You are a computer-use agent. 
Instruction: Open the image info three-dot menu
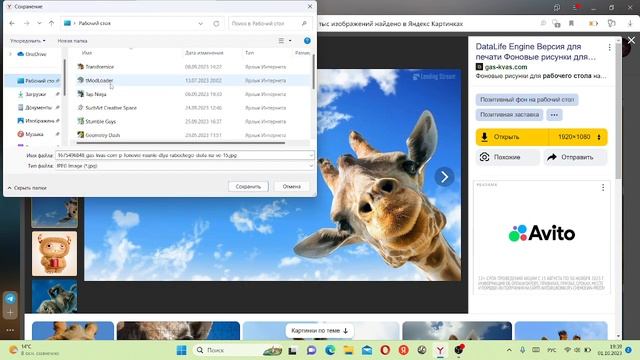(609, 47)
